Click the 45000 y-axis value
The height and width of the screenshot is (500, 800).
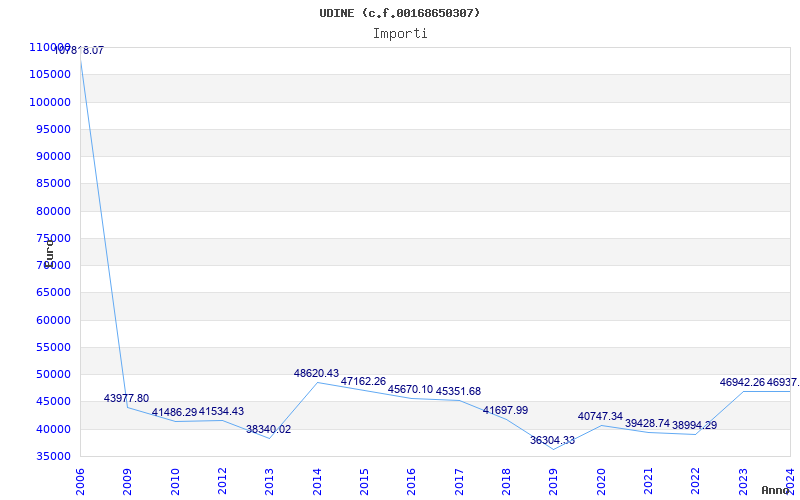click(53, 402)
